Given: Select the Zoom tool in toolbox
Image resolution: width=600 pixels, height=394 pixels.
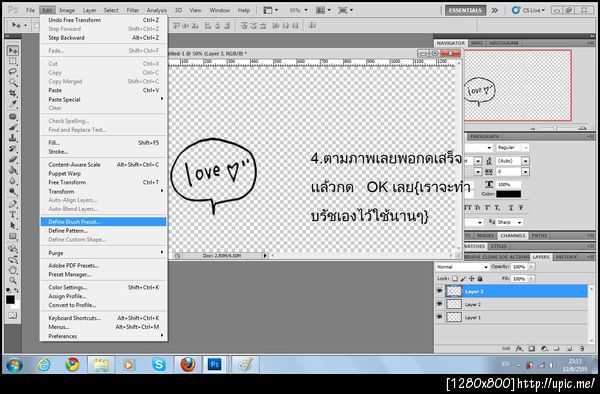Looking at the screenshot, I should 13,280.
